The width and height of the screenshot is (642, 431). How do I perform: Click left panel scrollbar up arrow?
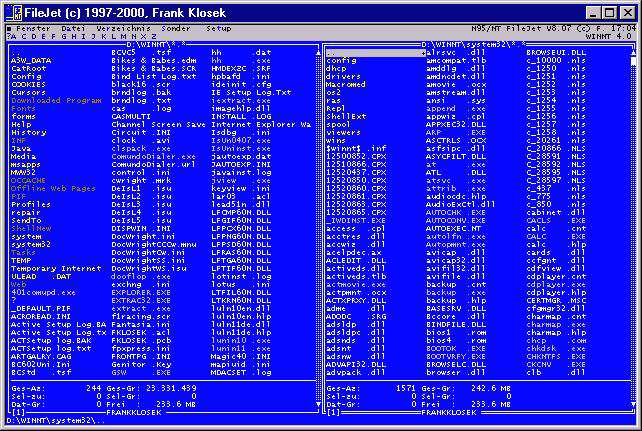coord(318,53)
